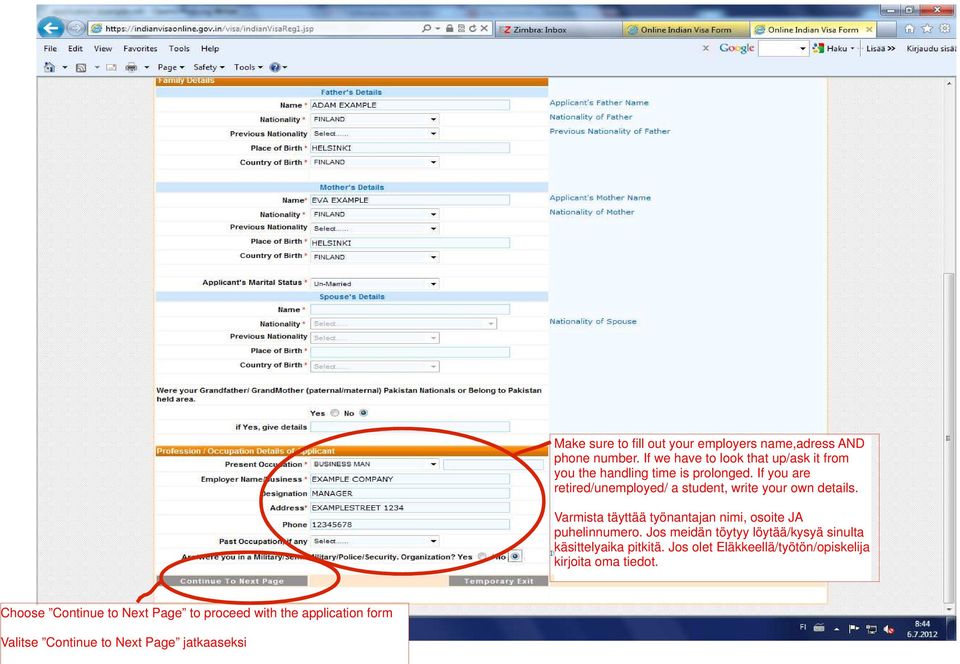Show hidden tray icons arrow
The height and width of the screenshot is (664, 960).
pyautogui.click(x=836, y=629)
